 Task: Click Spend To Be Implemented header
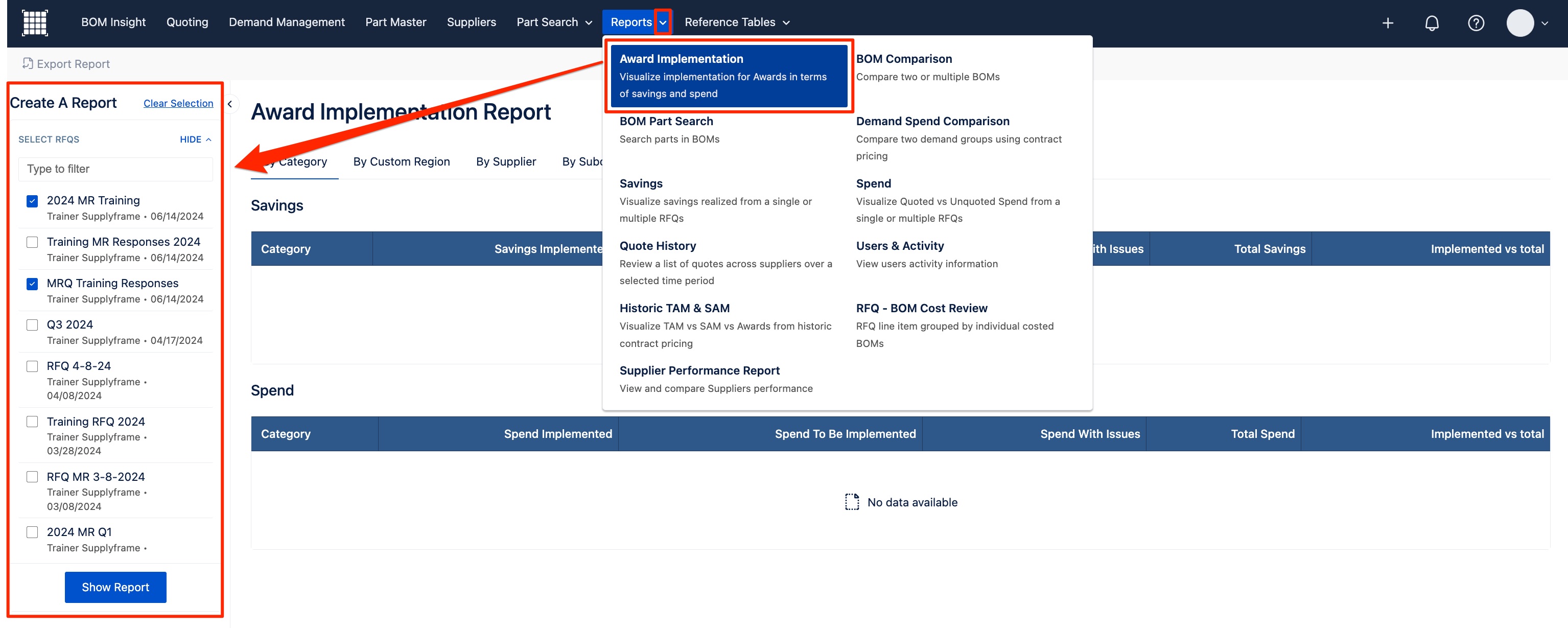770,434
